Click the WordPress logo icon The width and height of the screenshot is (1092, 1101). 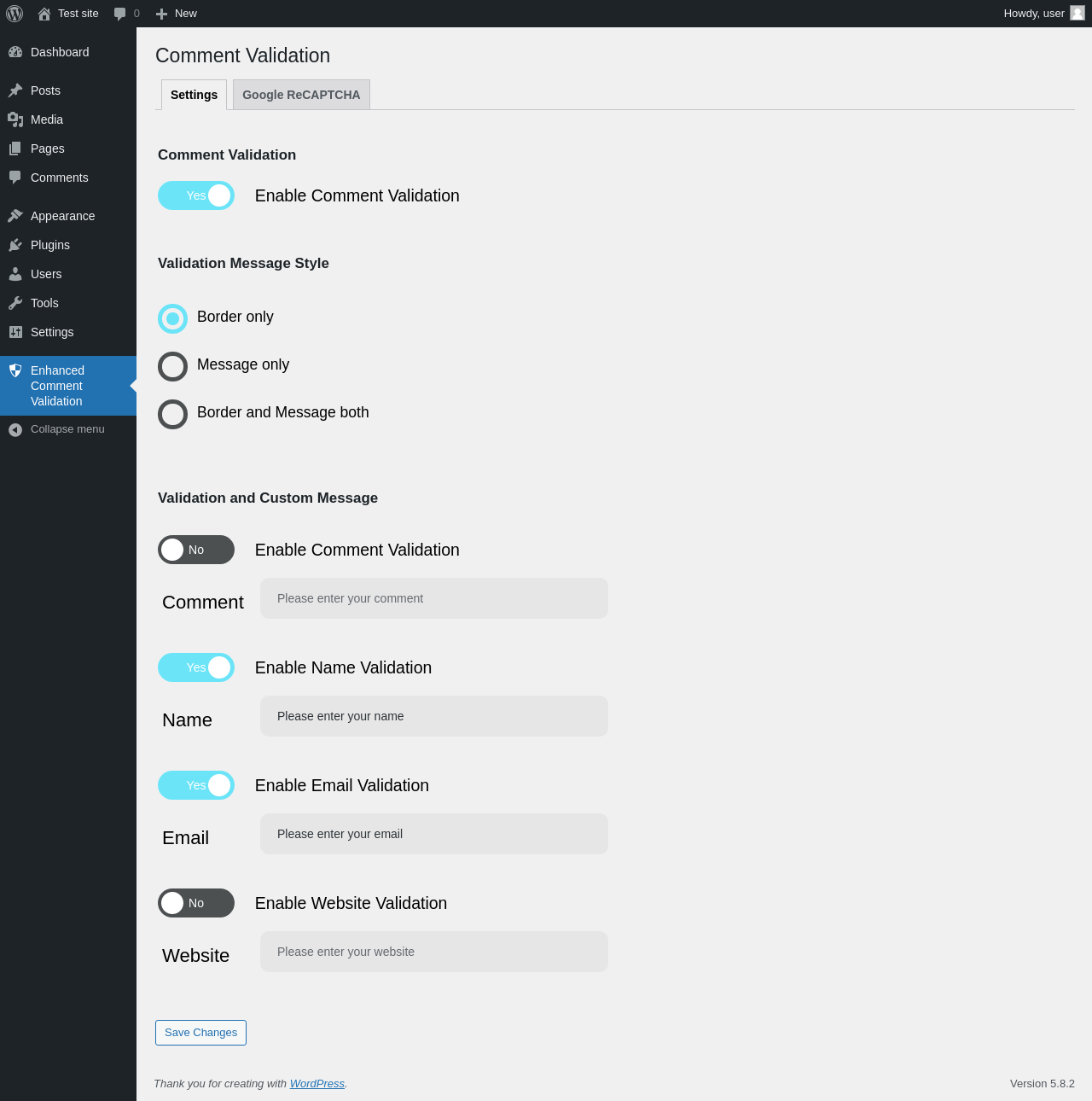[x=15, y=14]
